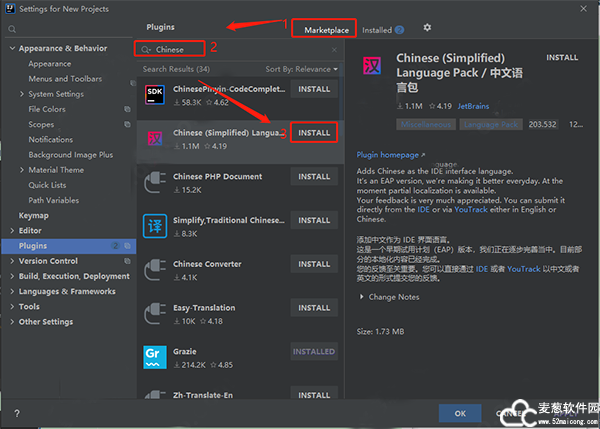The image size is (600, 429).
Task: Switch to the Marketplace tab
Action: [325, 30]
